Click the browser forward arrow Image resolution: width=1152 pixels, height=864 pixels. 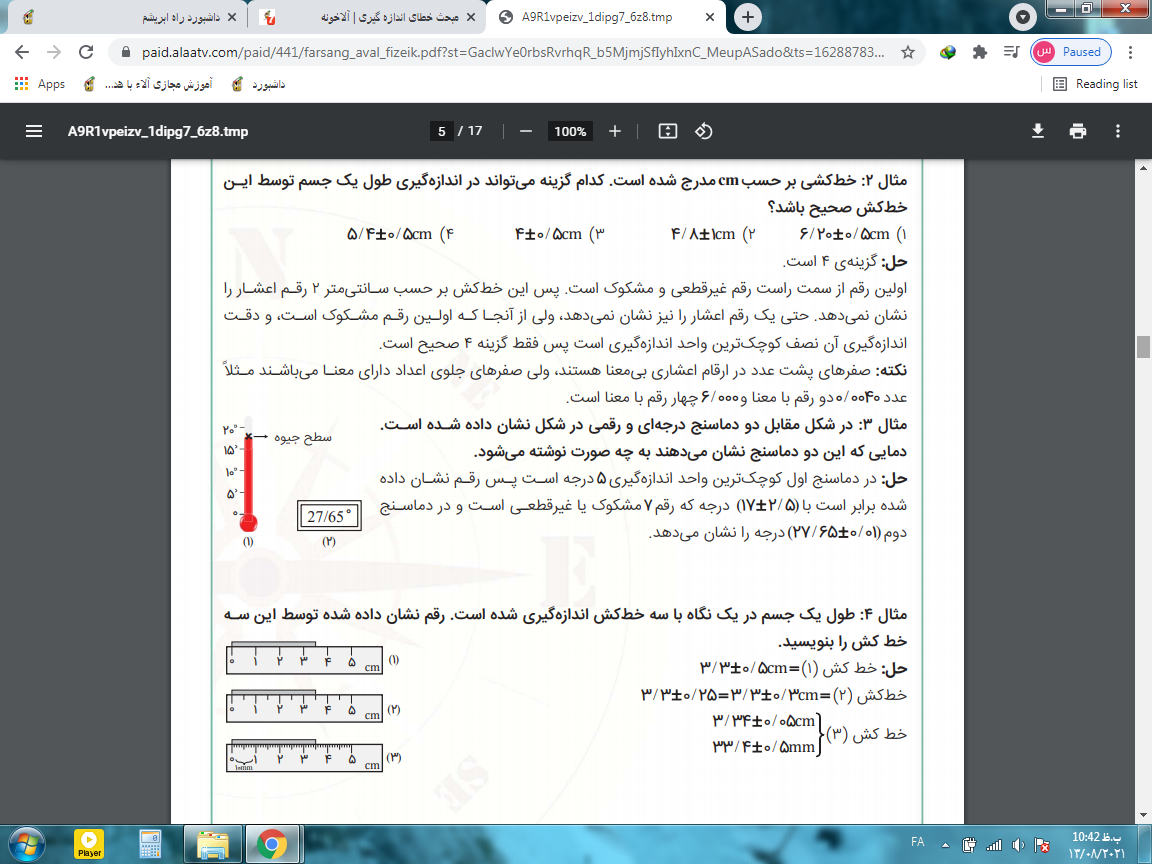(x=54, y=52)
